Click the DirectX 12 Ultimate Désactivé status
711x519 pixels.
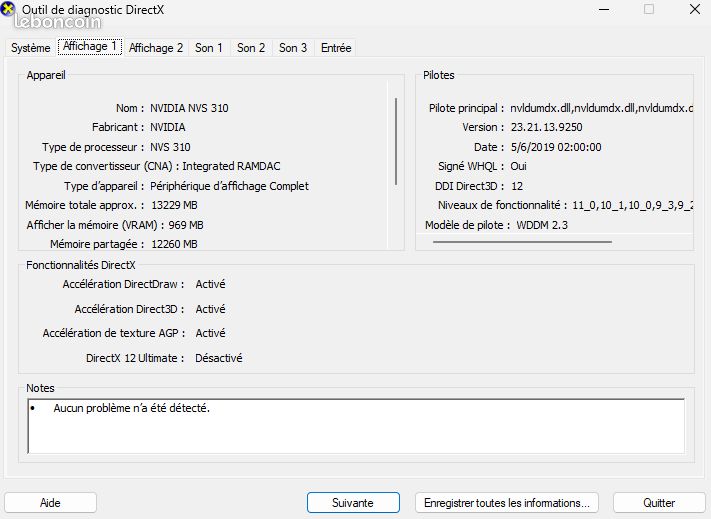(x=219, y=358)
